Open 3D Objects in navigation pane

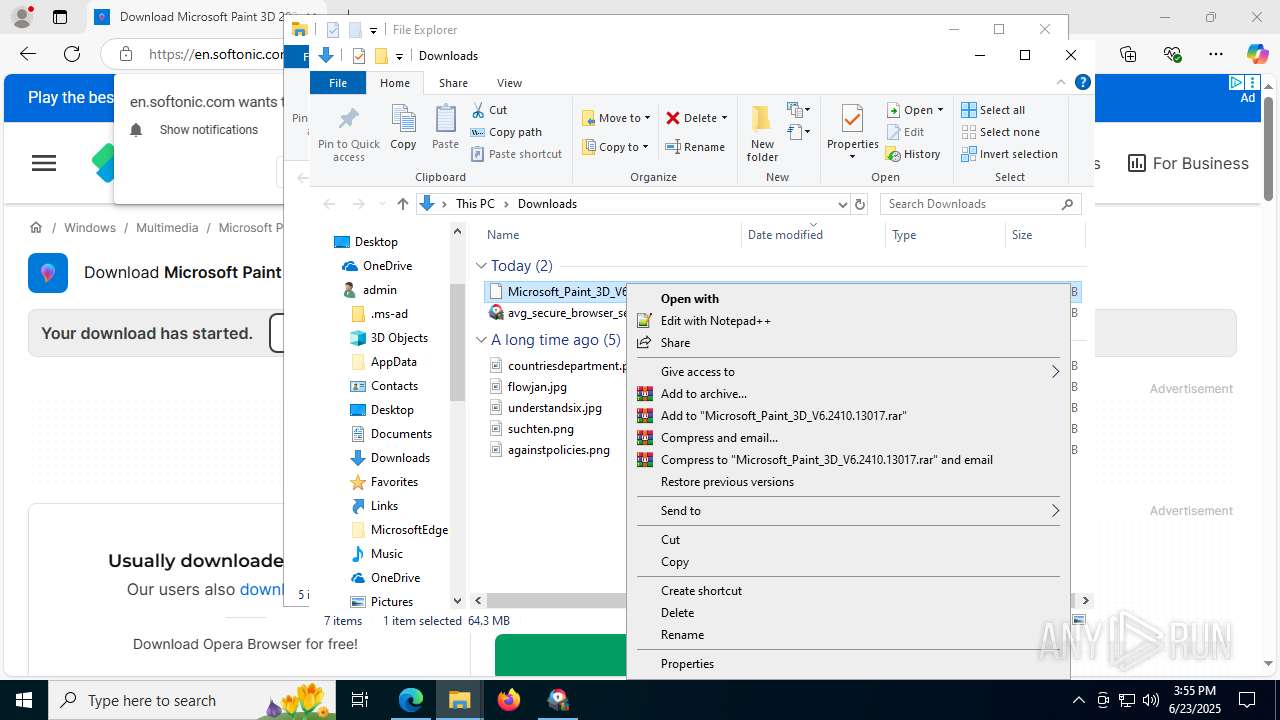389,338
